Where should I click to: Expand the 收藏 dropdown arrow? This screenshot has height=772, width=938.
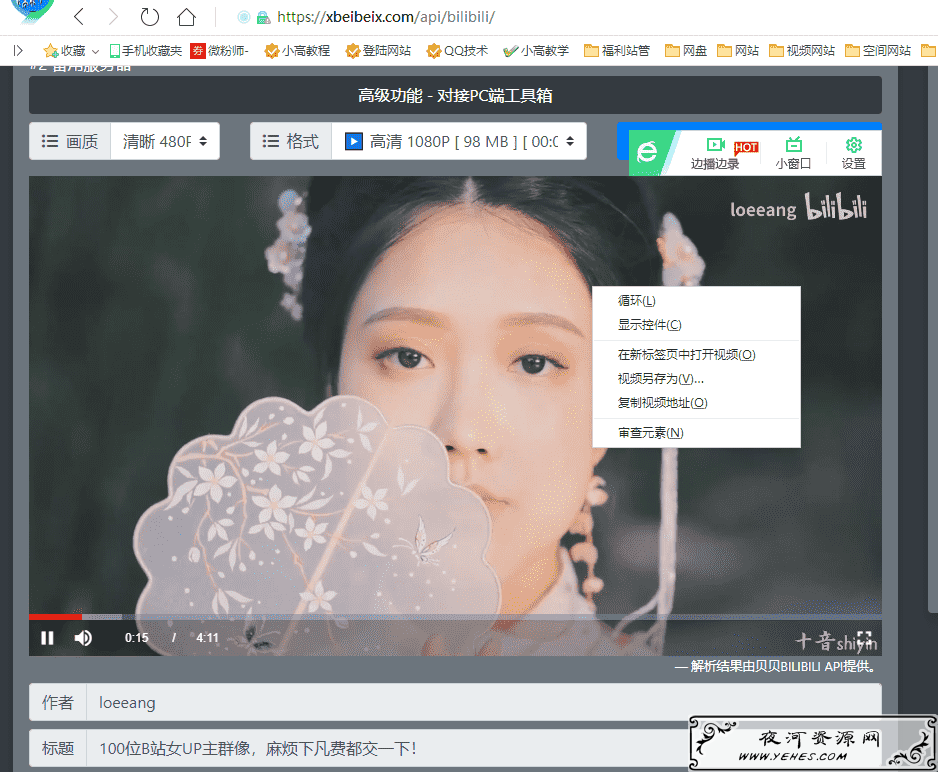[x=95, y=51]
